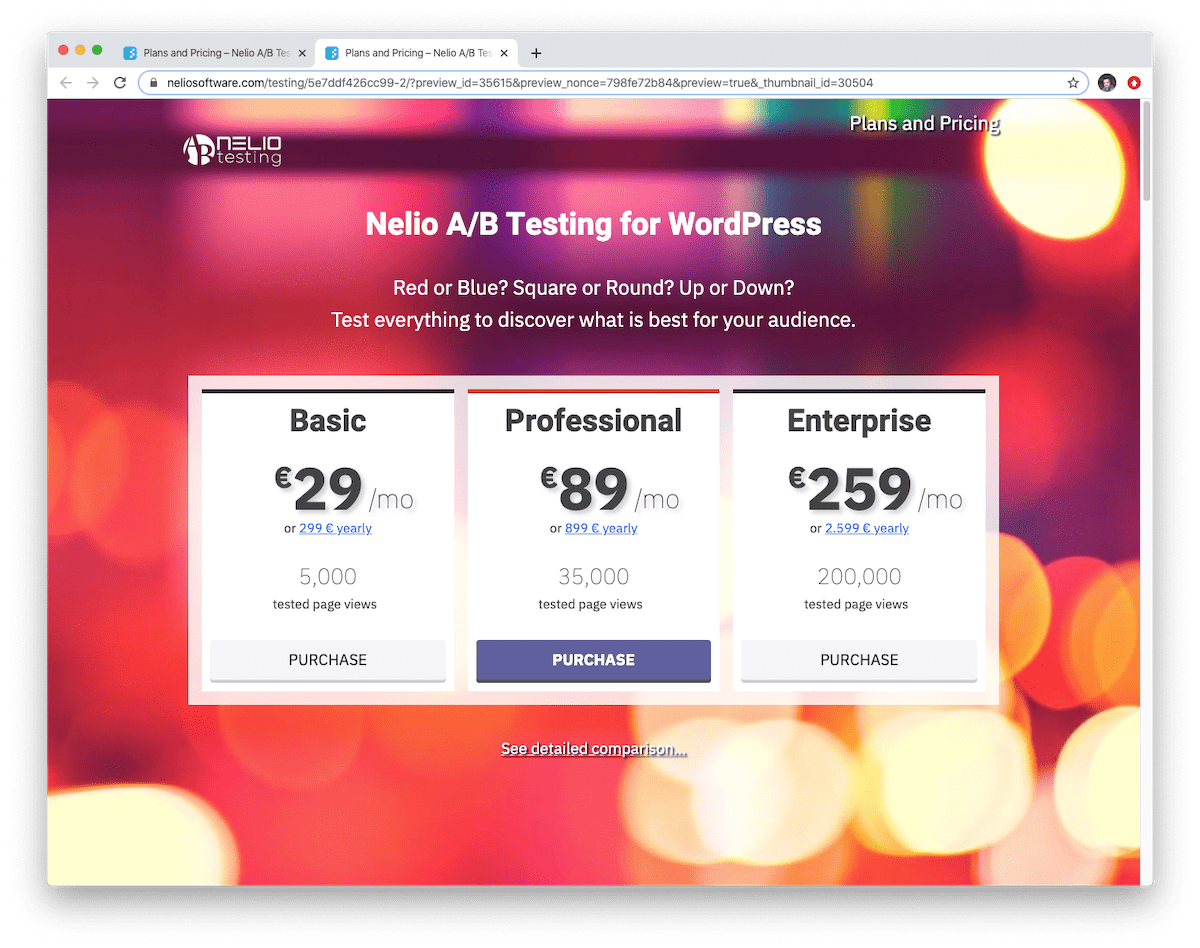Open the "See detailed comparison..." link
The height and width of the screenshot is (948, 1200).
tap(593, 748)
